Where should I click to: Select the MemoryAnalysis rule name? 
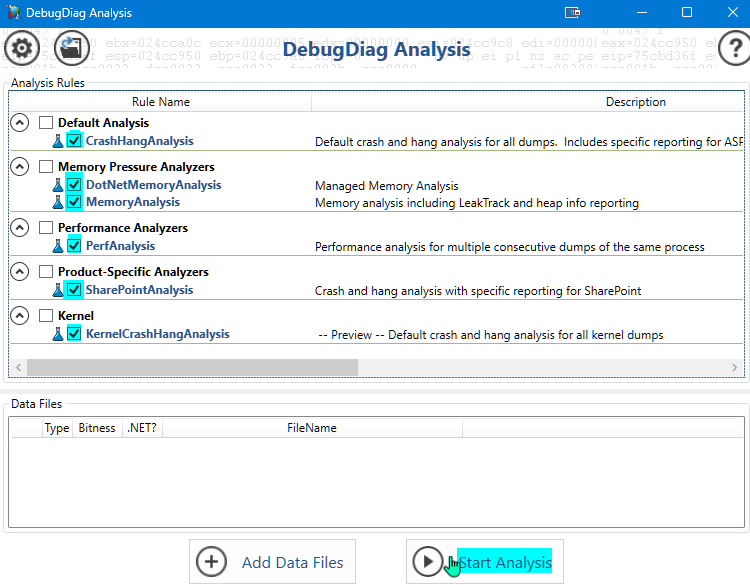click(133, 202)
